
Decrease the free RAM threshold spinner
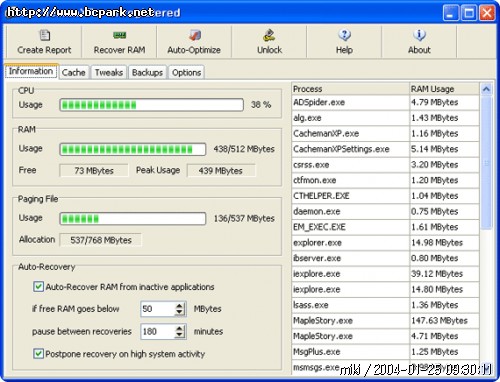[179, 313]
